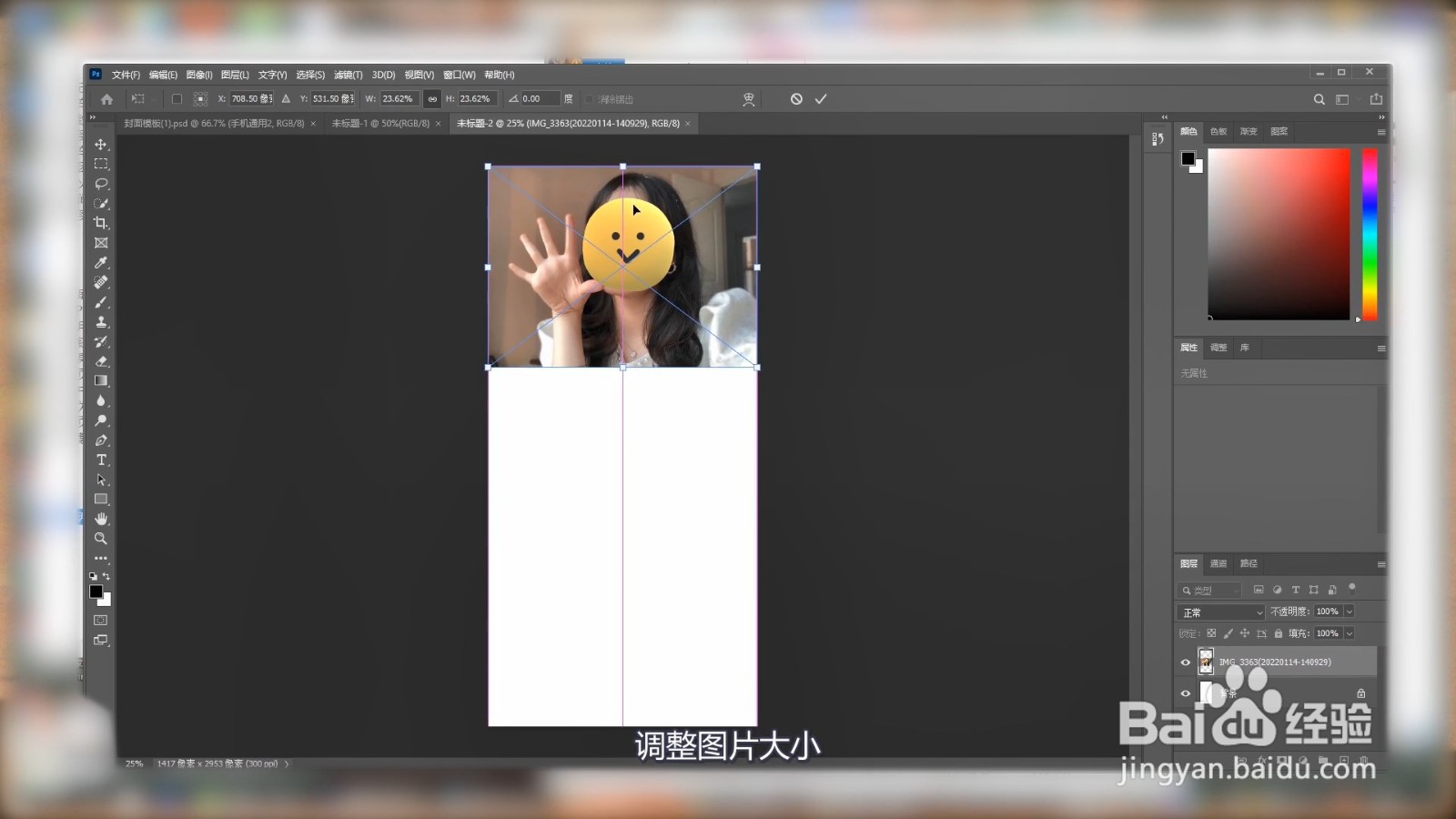Enable the 消除锯齿 anti-alias checkbox
This screenshot has width=1456, height=819.
[590, 98]
